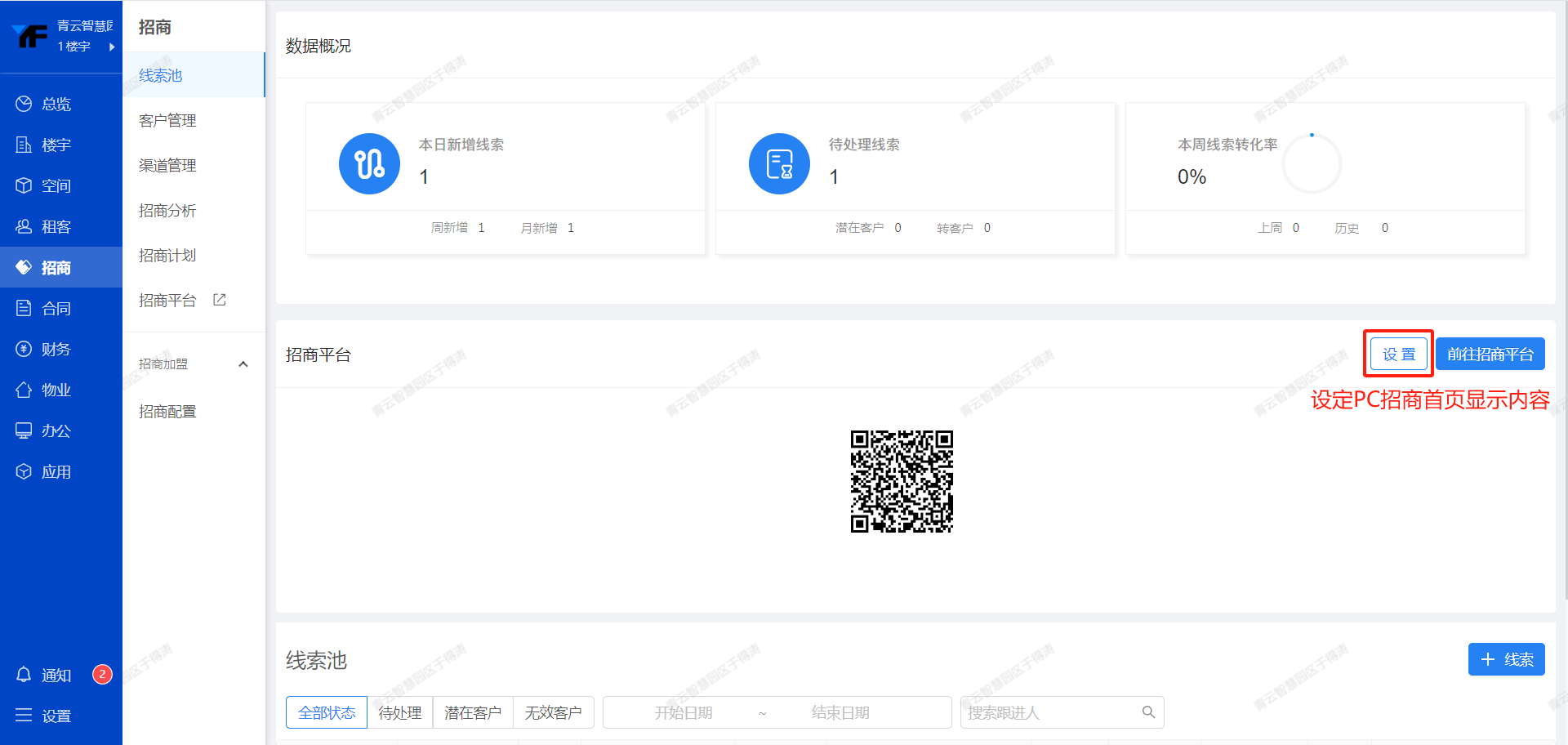1568x745 pixels.
Task: Go to 招商分析 menu item
Action: coord(167,210)
